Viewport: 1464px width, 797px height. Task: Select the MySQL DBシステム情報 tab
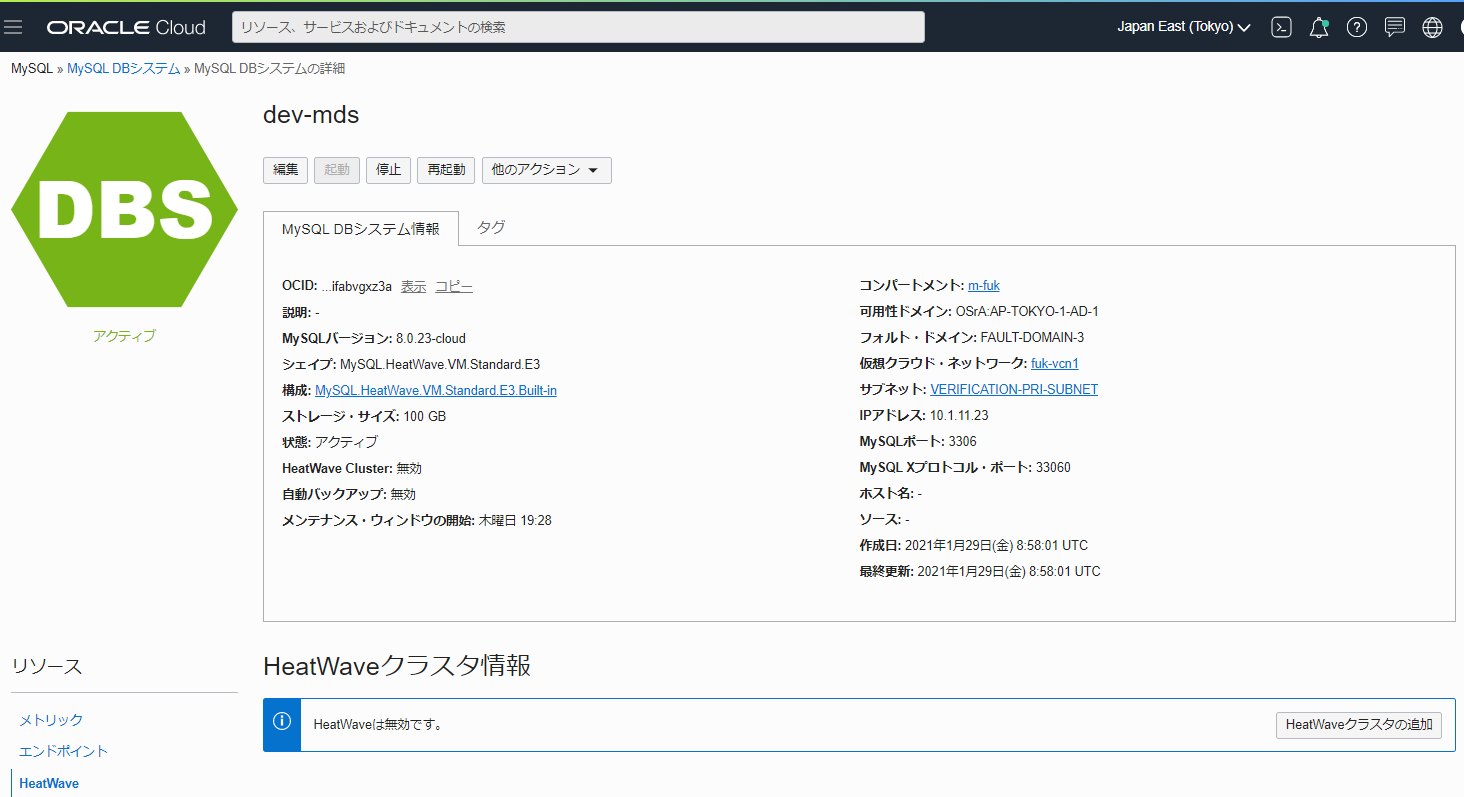tap(360, 228)
